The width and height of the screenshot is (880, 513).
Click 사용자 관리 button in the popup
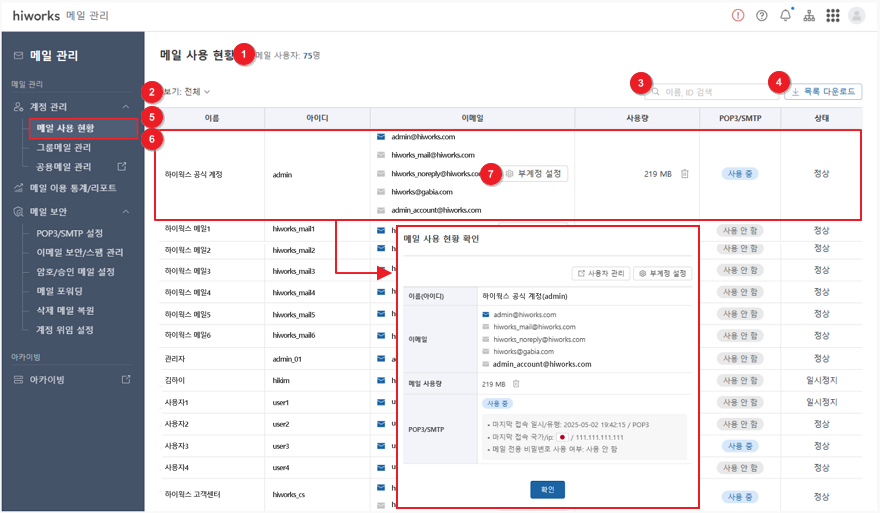click(x=600, y=273)
